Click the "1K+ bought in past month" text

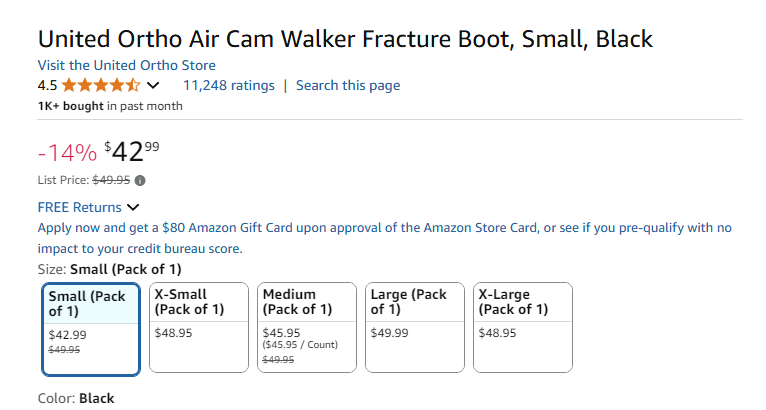pos(110,106)
